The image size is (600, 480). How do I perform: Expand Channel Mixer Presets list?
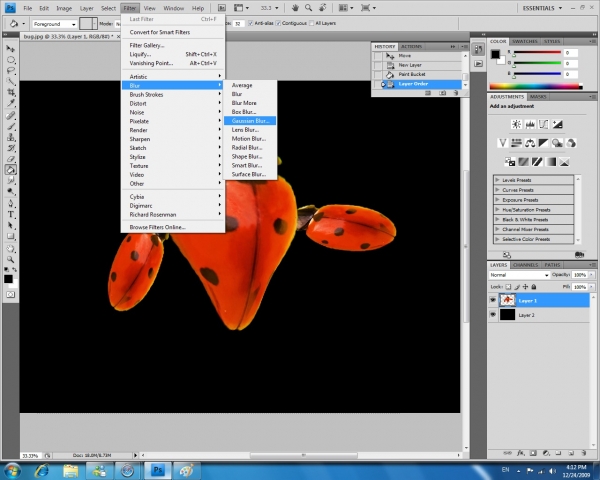[x=497, y=229]
